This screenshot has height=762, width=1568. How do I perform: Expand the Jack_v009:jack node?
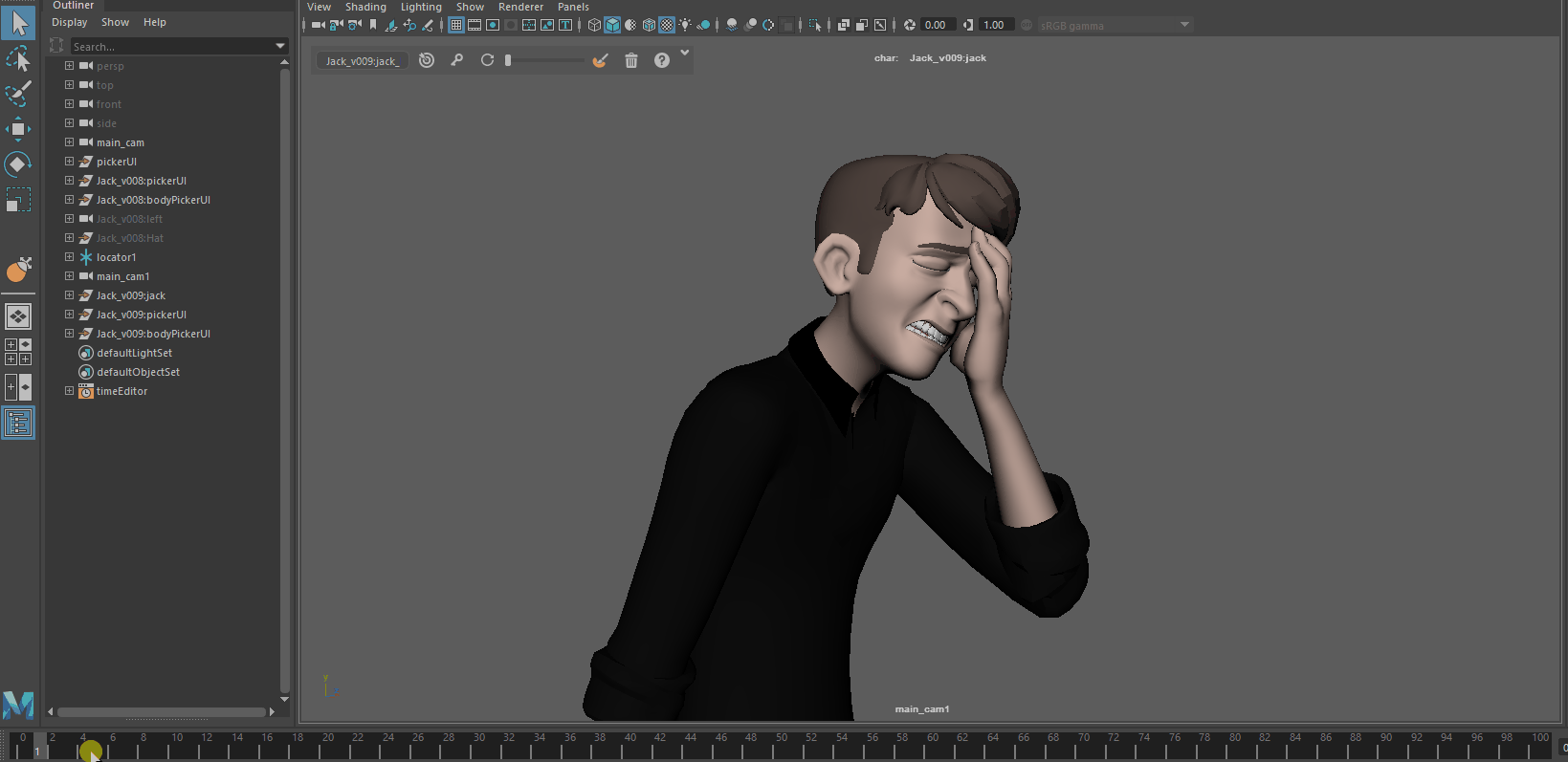69,295
